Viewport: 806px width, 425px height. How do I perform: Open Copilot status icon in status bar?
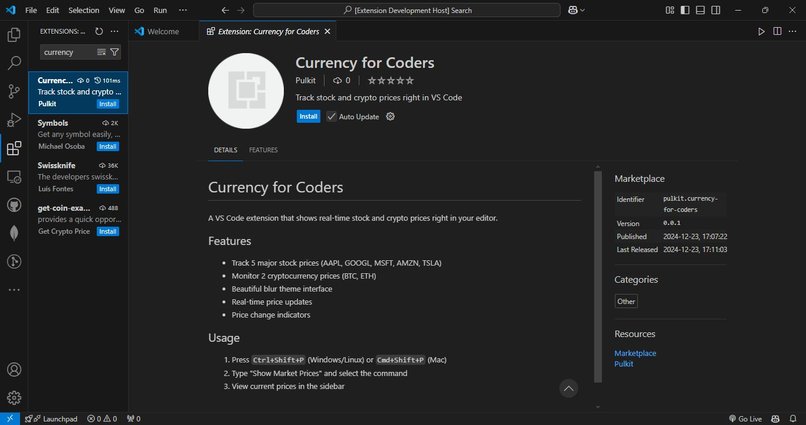point(775,419)
